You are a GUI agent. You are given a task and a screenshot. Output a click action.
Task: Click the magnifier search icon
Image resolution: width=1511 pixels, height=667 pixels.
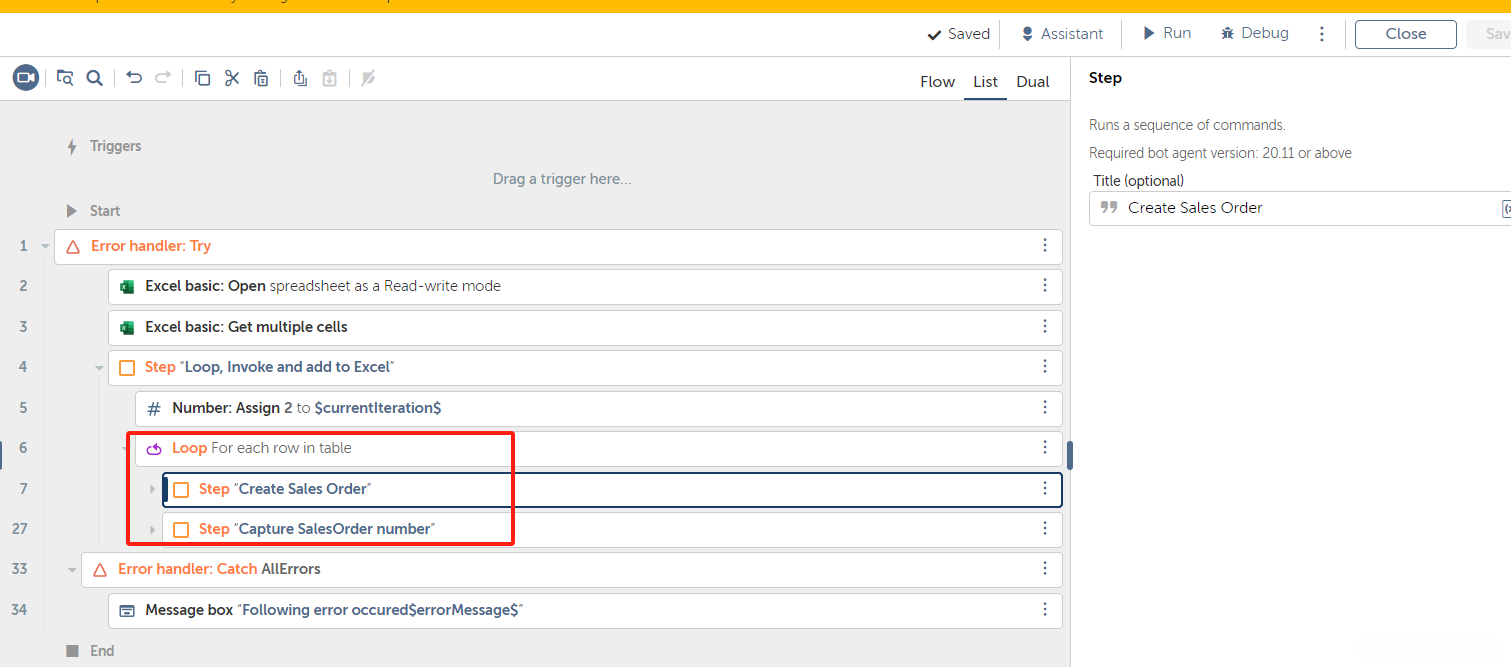95,78
